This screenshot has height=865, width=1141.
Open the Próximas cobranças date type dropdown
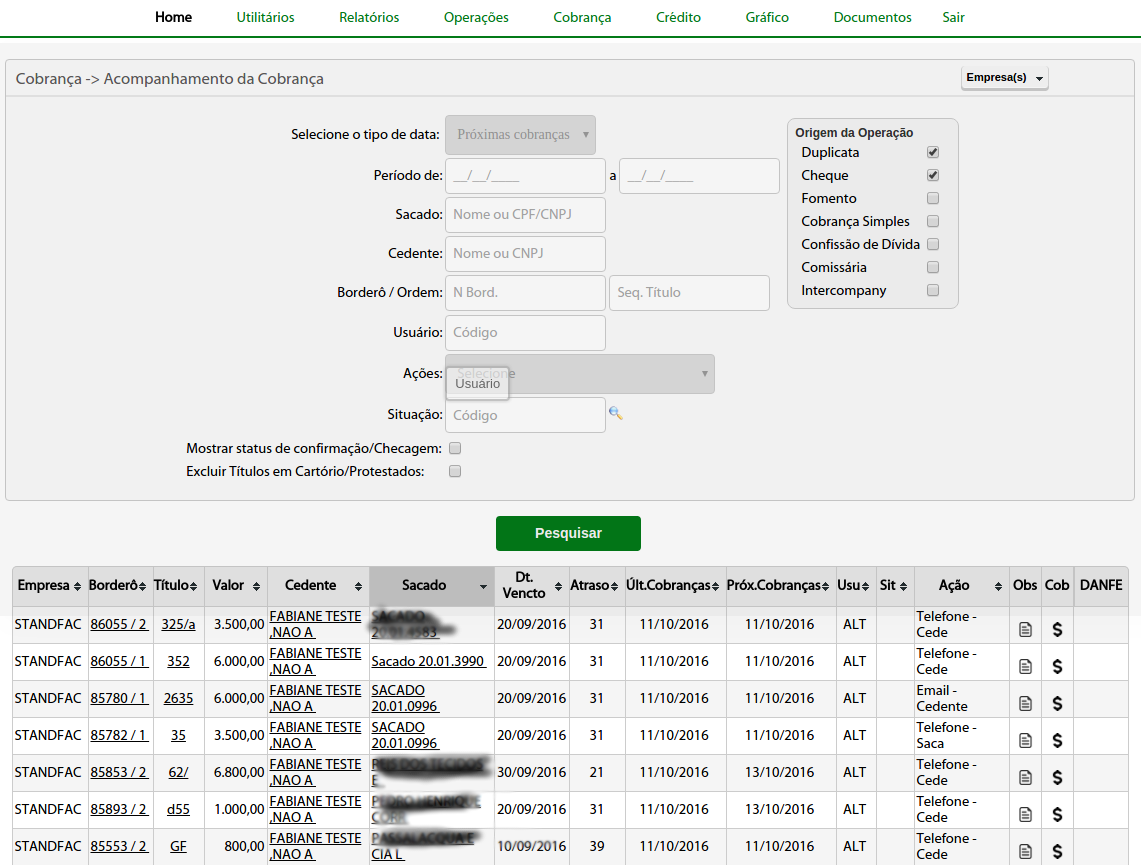click(520, 135)
